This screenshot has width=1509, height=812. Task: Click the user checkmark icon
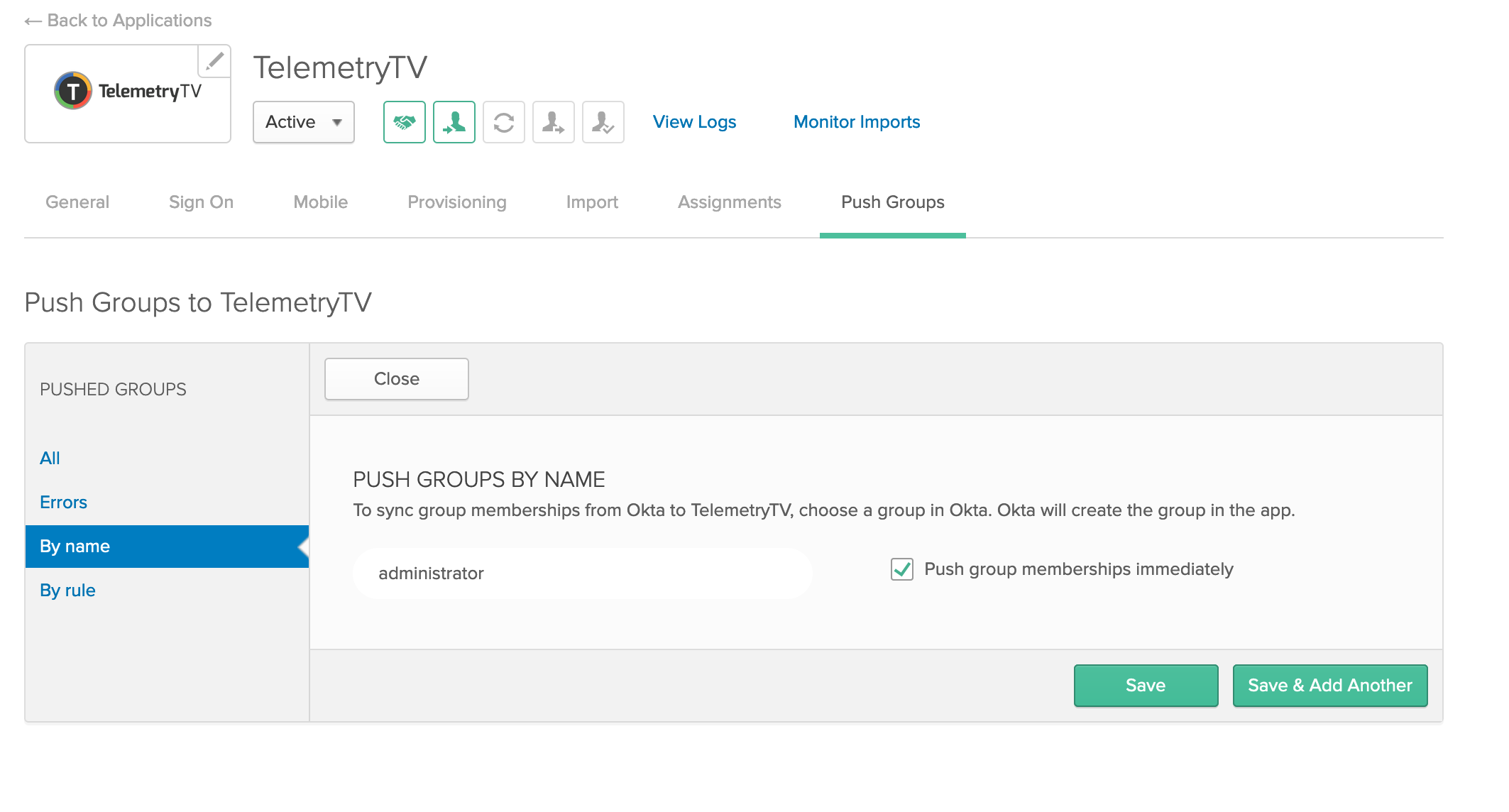[x=603, y=122]
